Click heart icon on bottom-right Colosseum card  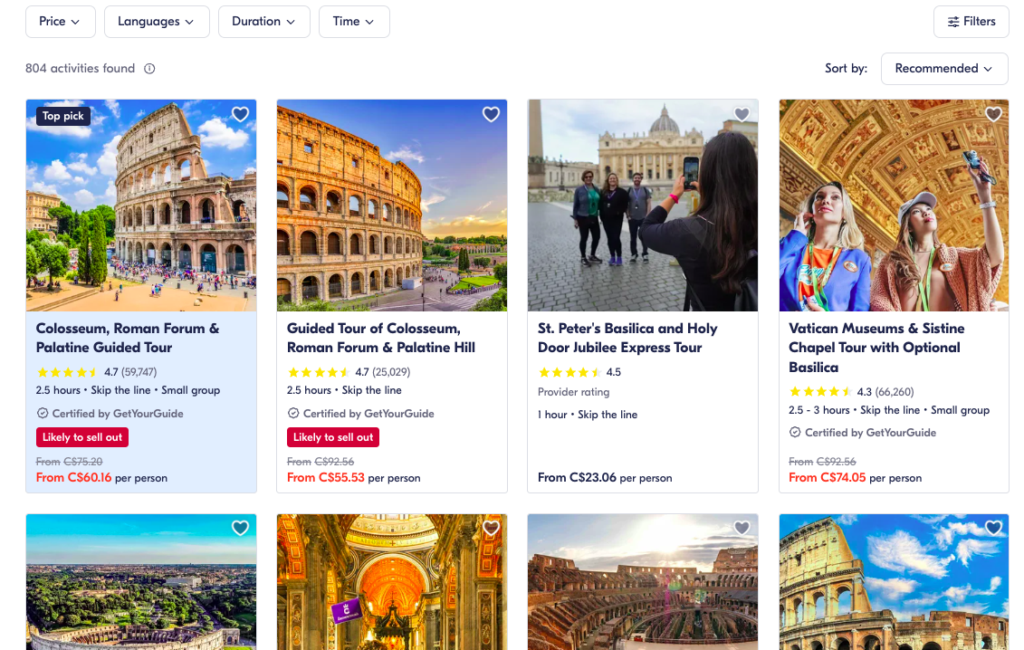pos(993,528)
